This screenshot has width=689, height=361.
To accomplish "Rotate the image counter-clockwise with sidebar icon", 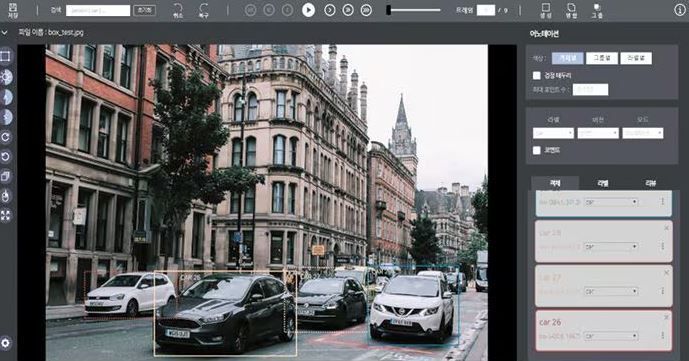I will pyautogui.click(x=6, y=157).
